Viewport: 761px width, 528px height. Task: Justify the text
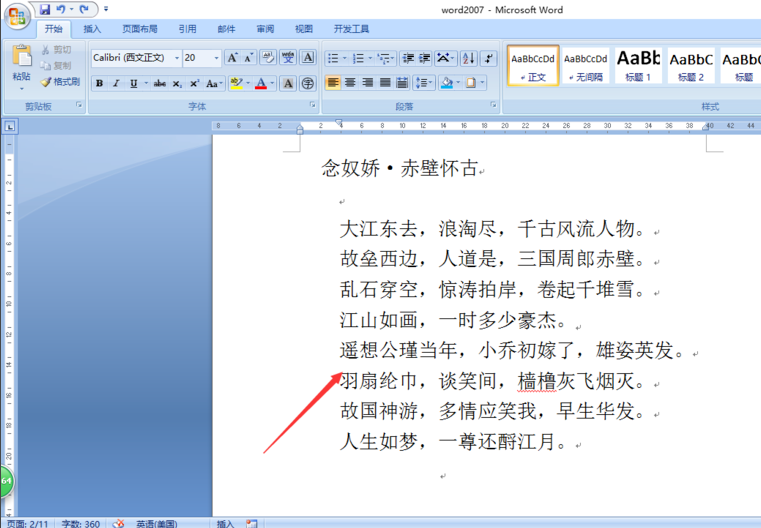[385, 83]
